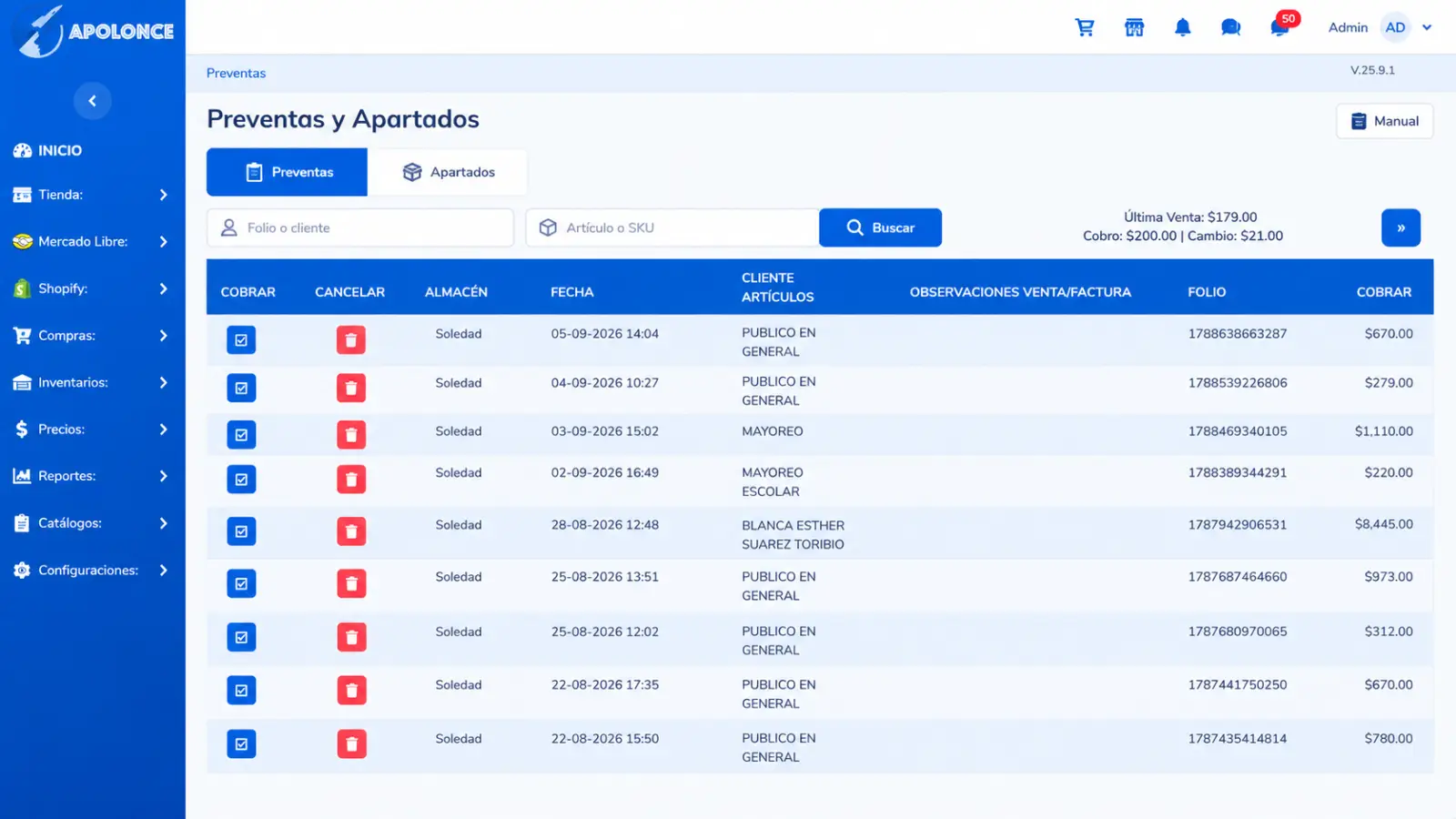Image resolution: width=1456 pixels, height=819 pixels.
Task: Expand the Inventarios sidebar section
Action: point(91,382)
